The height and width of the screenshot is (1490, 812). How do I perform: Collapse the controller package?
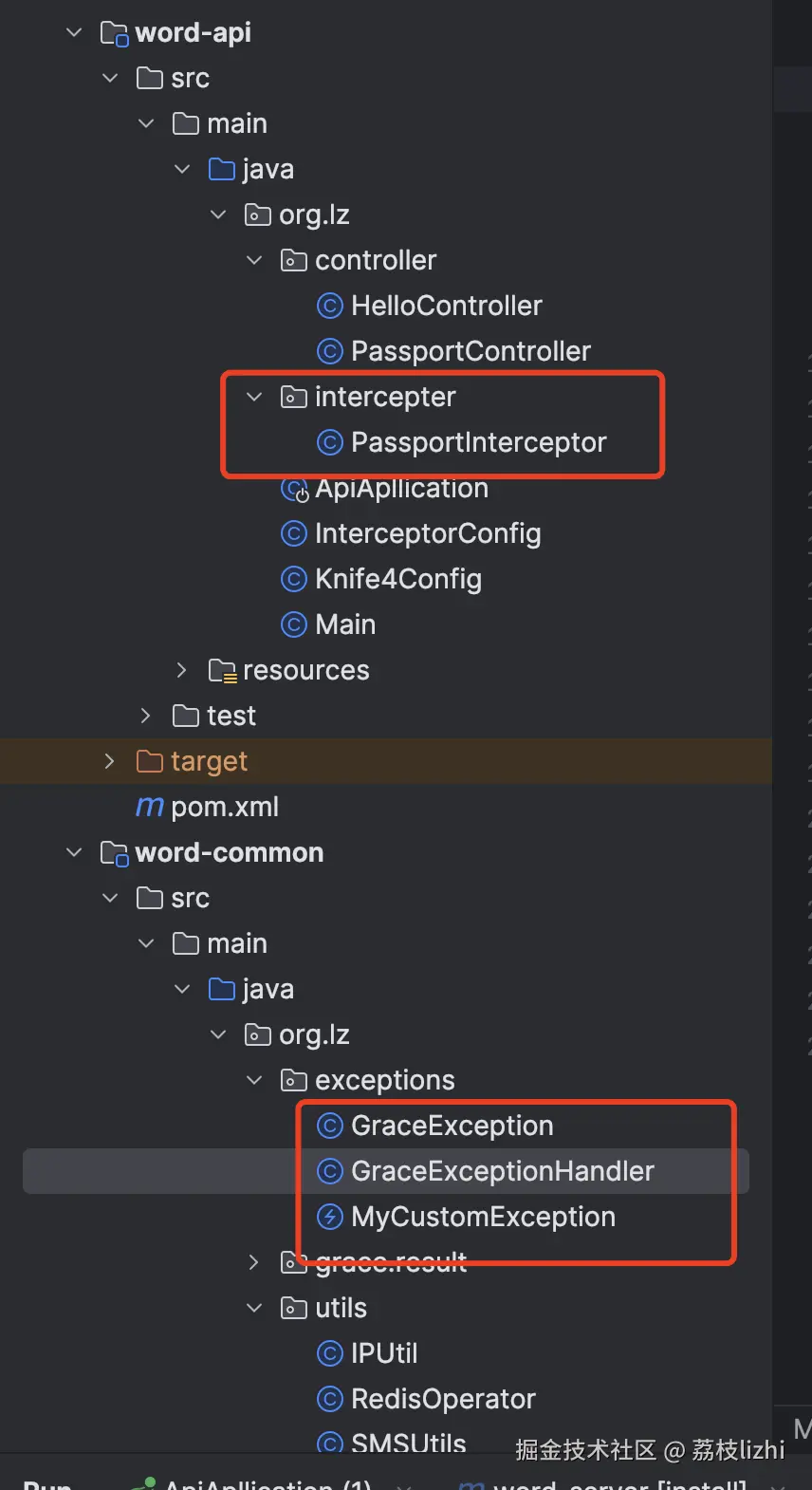pos(254,260)
